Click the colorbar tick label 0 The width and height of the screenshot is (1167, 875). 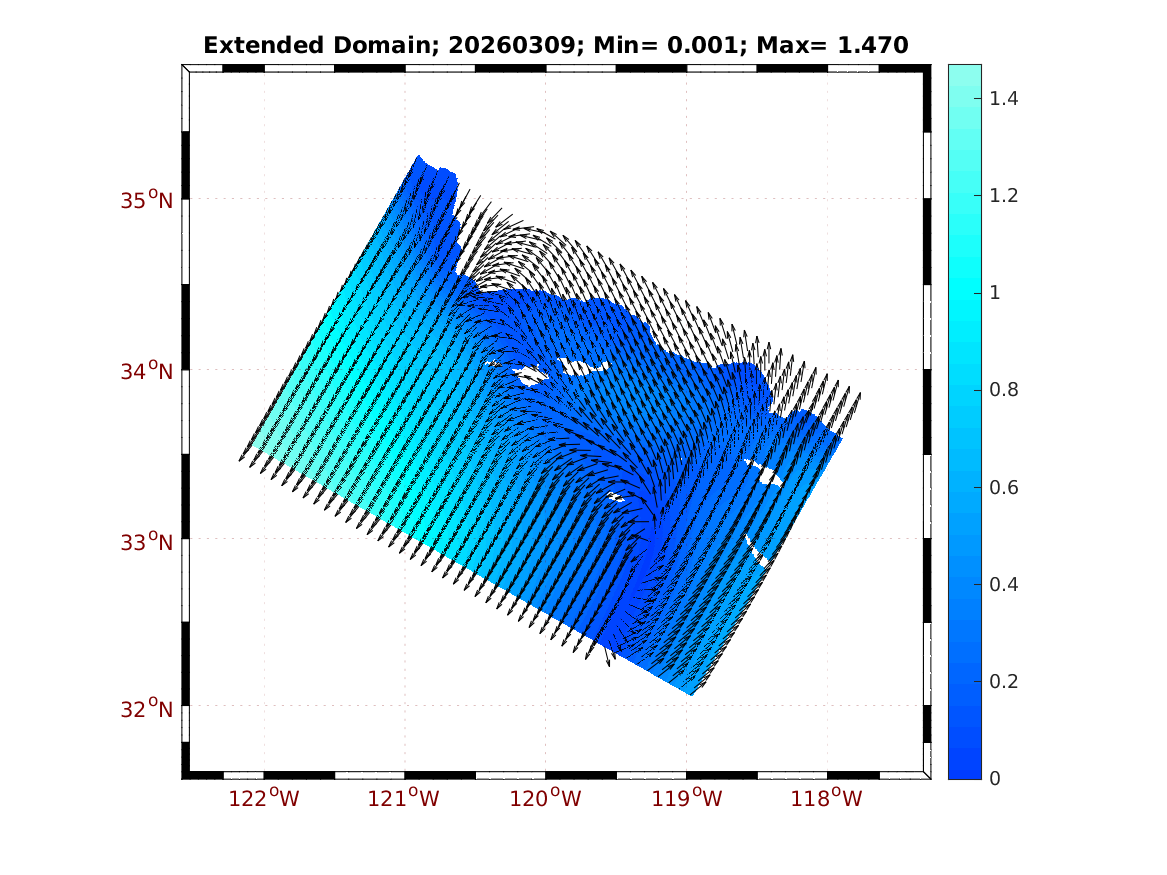pos(994,778)
